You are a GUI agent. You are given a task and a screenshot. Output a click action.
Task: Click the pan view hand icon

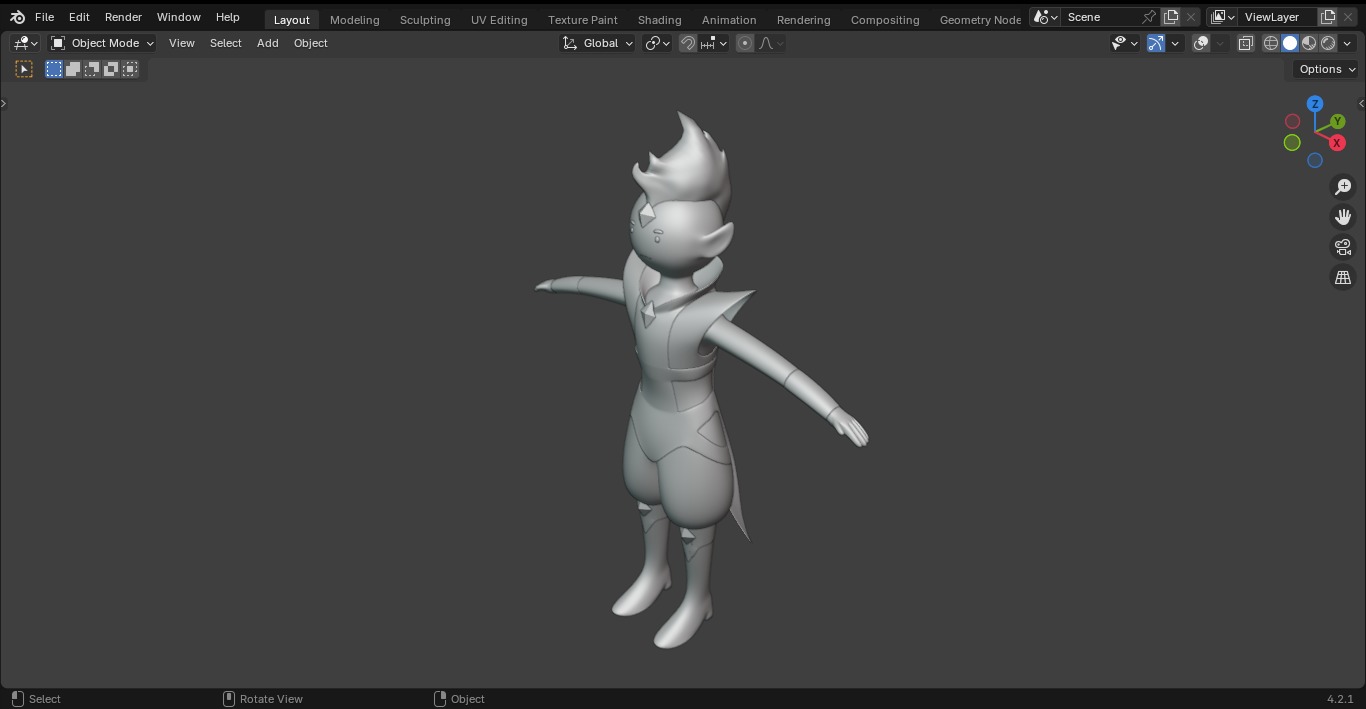pos(1343,217)
